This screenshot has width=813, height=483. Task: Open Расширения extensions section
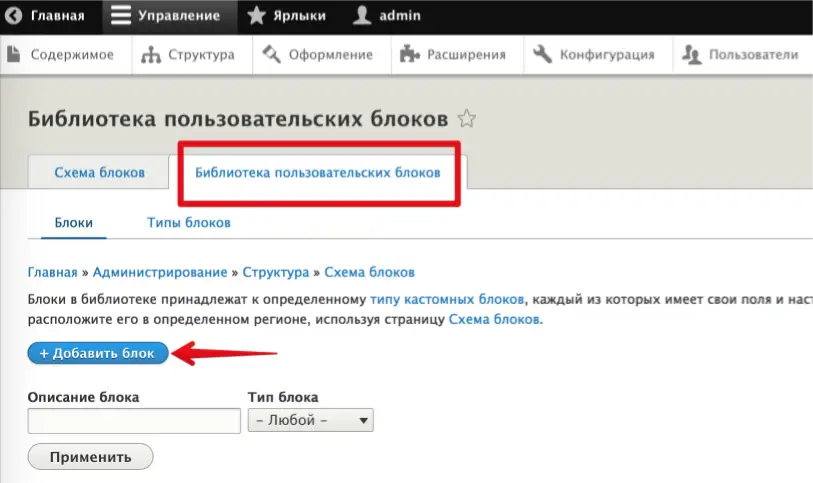pyautogui.click(x=453, y=55)
